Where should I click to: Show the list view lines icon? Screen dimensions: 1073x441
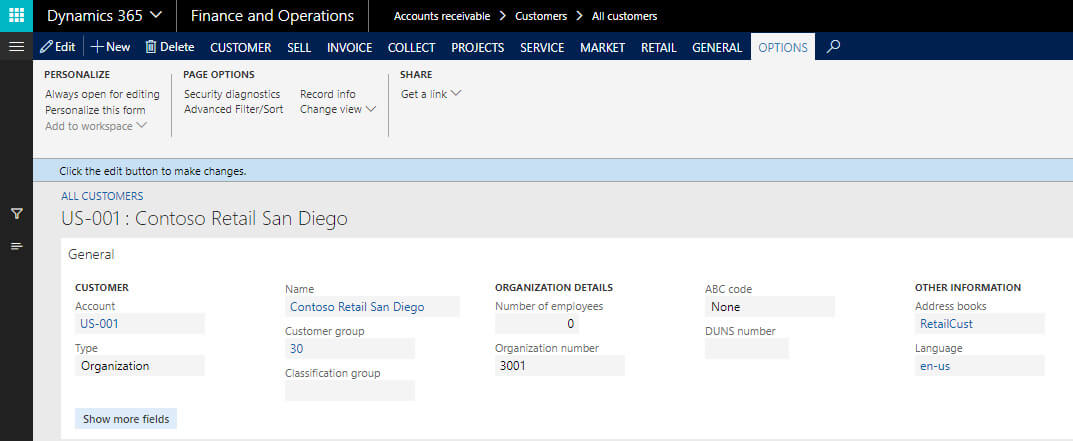pyautogui.click(x=16, y=246)
